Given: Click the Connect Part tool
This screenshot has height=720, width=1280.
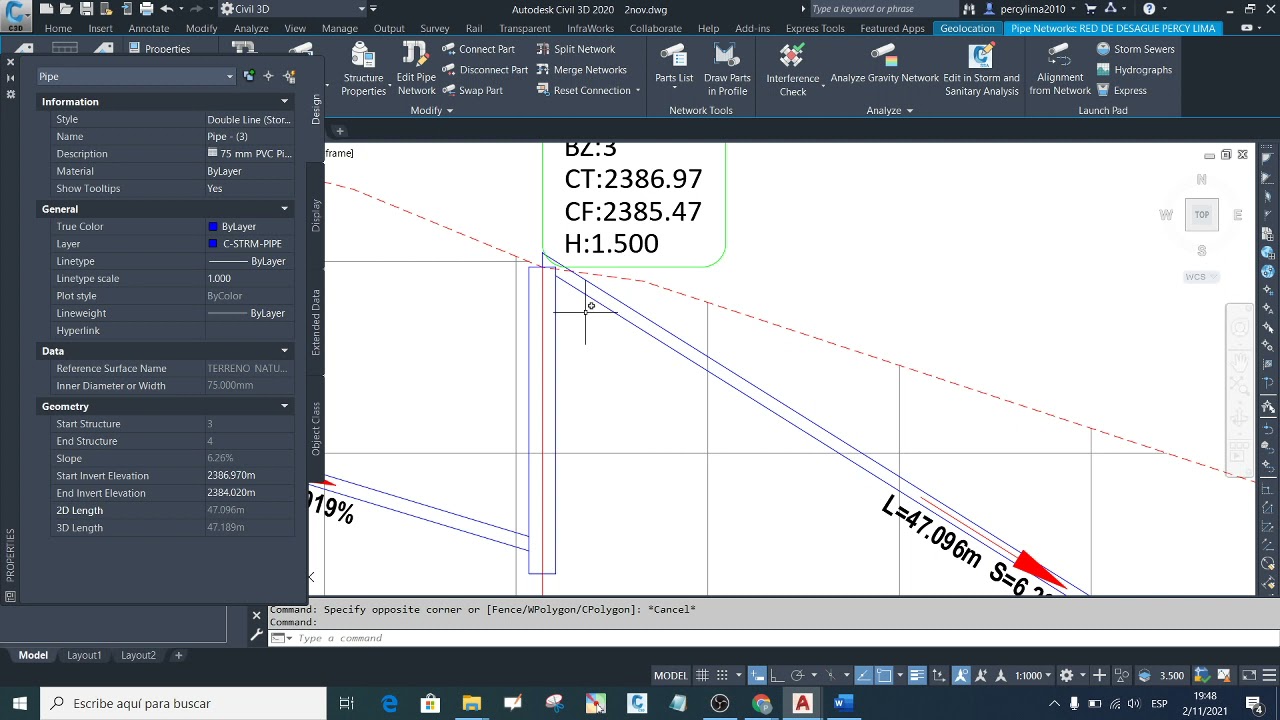Looking at the screenshot, I should click(x=477, y=49).
